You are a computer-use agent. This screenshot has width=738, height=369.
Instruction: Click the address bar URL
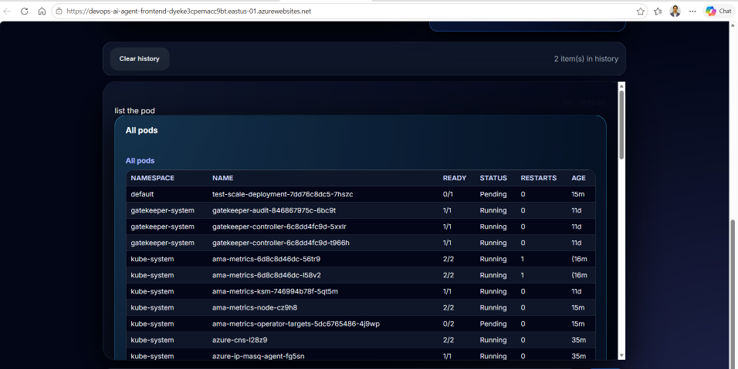[189, 11]
